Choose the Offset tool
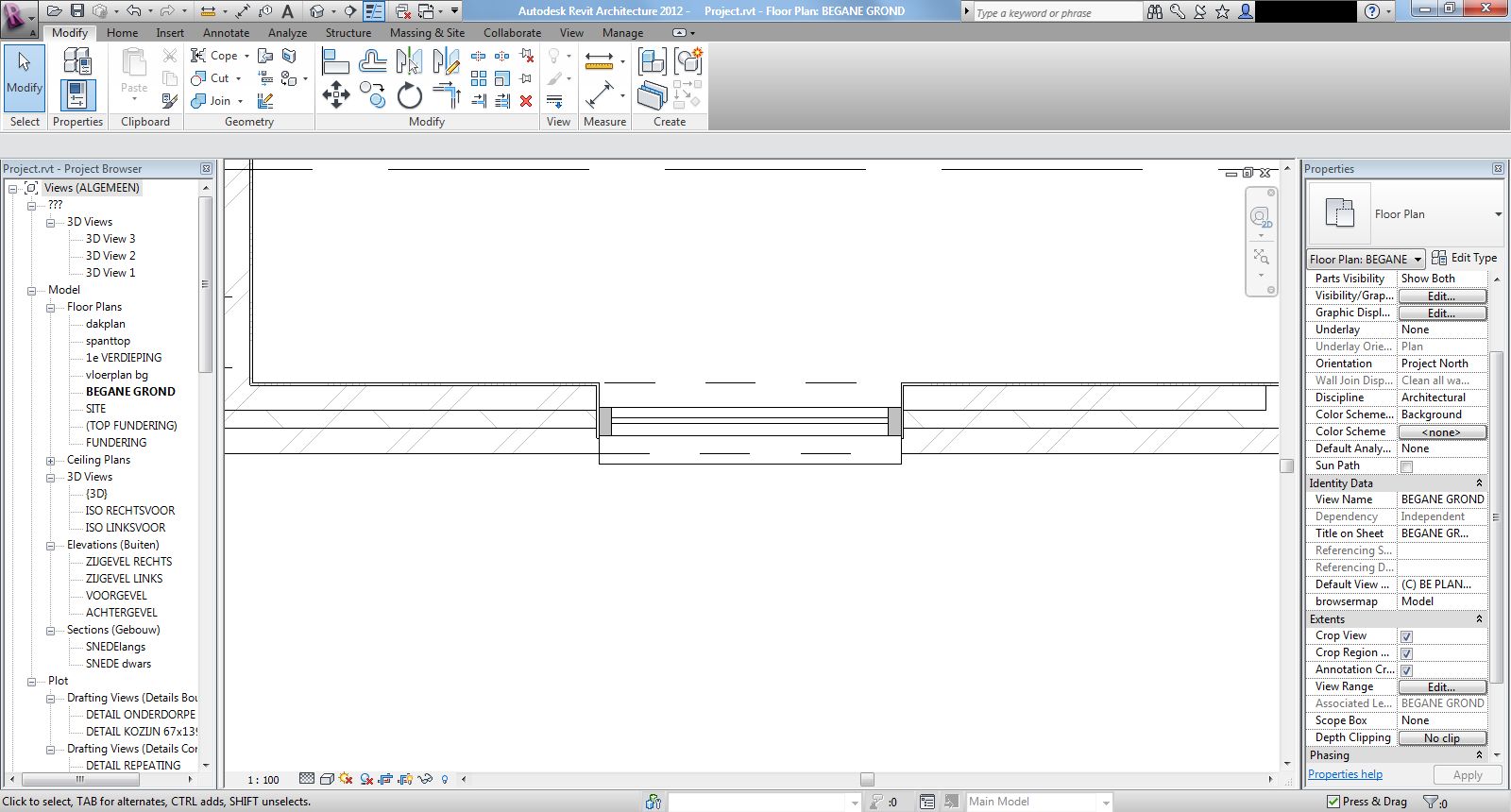1511x812 pixels. coord(372,62)
